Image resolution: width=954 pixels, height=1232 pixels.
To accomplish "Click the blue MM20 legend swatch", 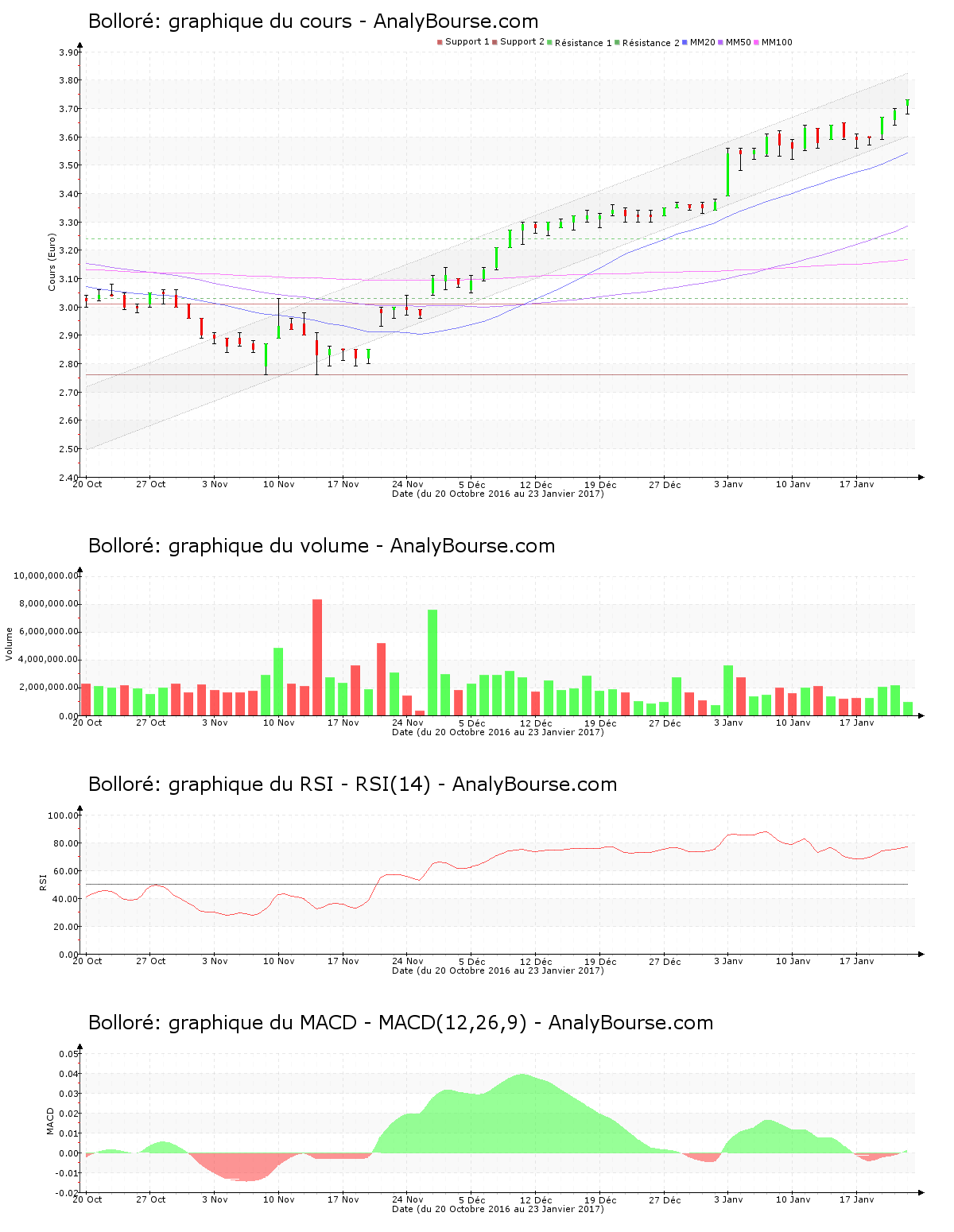I will (684, 42).
